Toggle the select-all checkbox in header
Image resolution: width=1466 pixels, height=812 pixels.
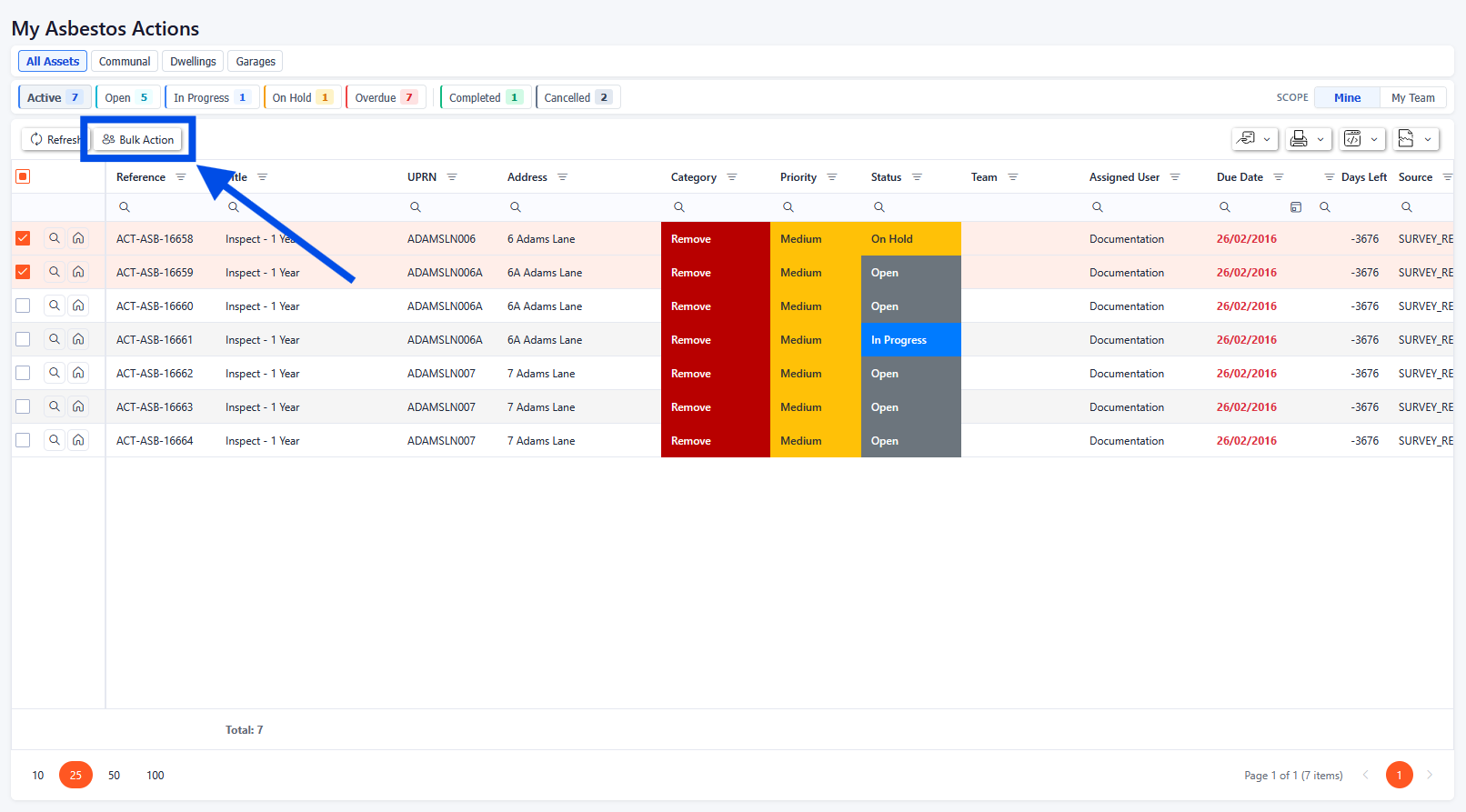[x=23, y=176]
